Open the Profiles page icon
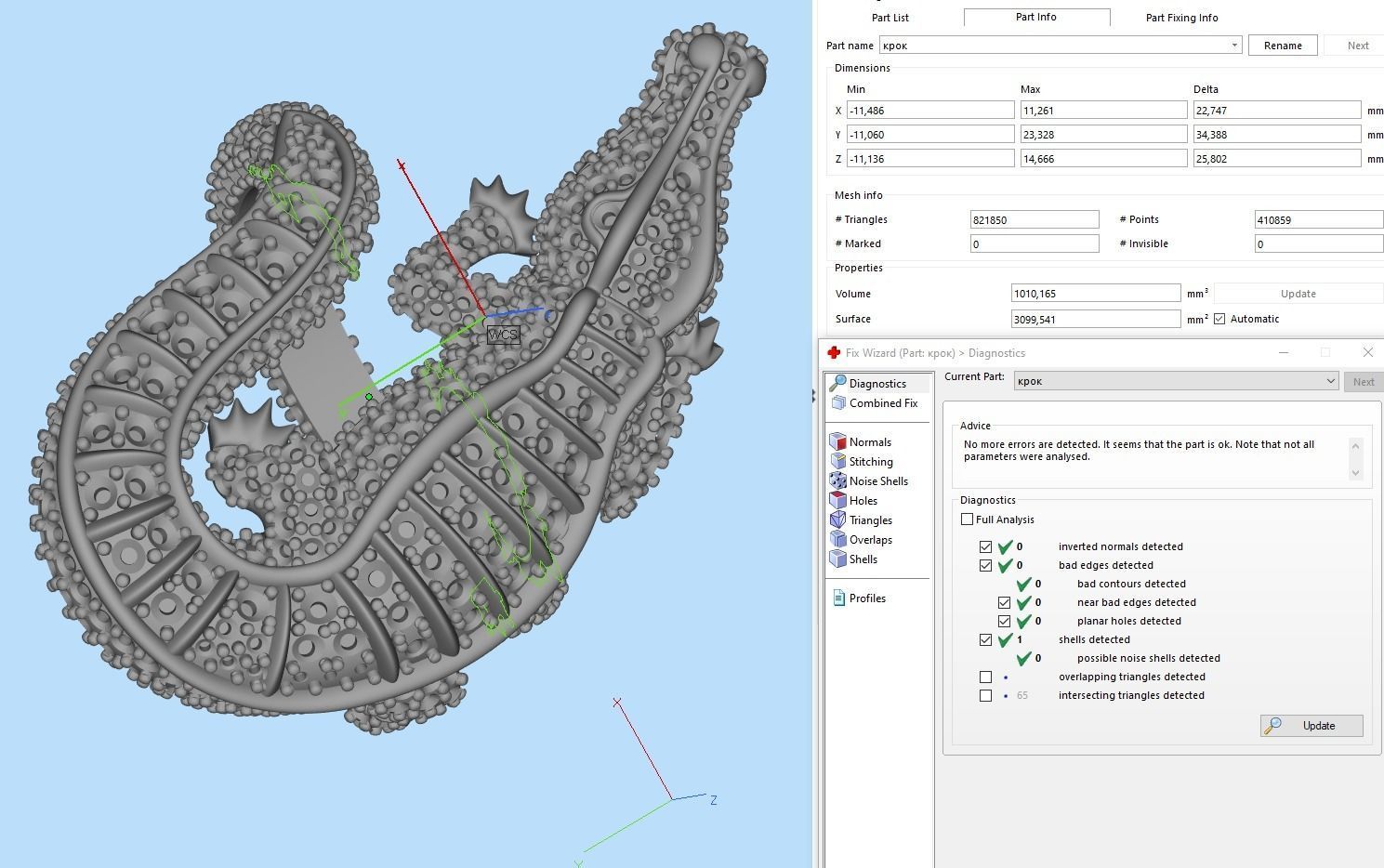Viewport: 1384px width, 868px height. coord(839,598)
